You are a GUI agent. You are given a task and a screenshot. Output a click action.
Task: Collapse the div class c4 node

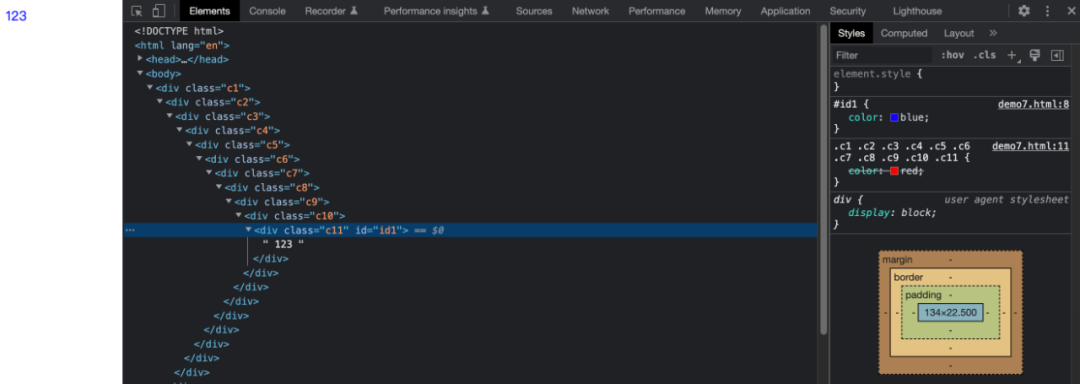pyautogui.click(x=180, y=130)
